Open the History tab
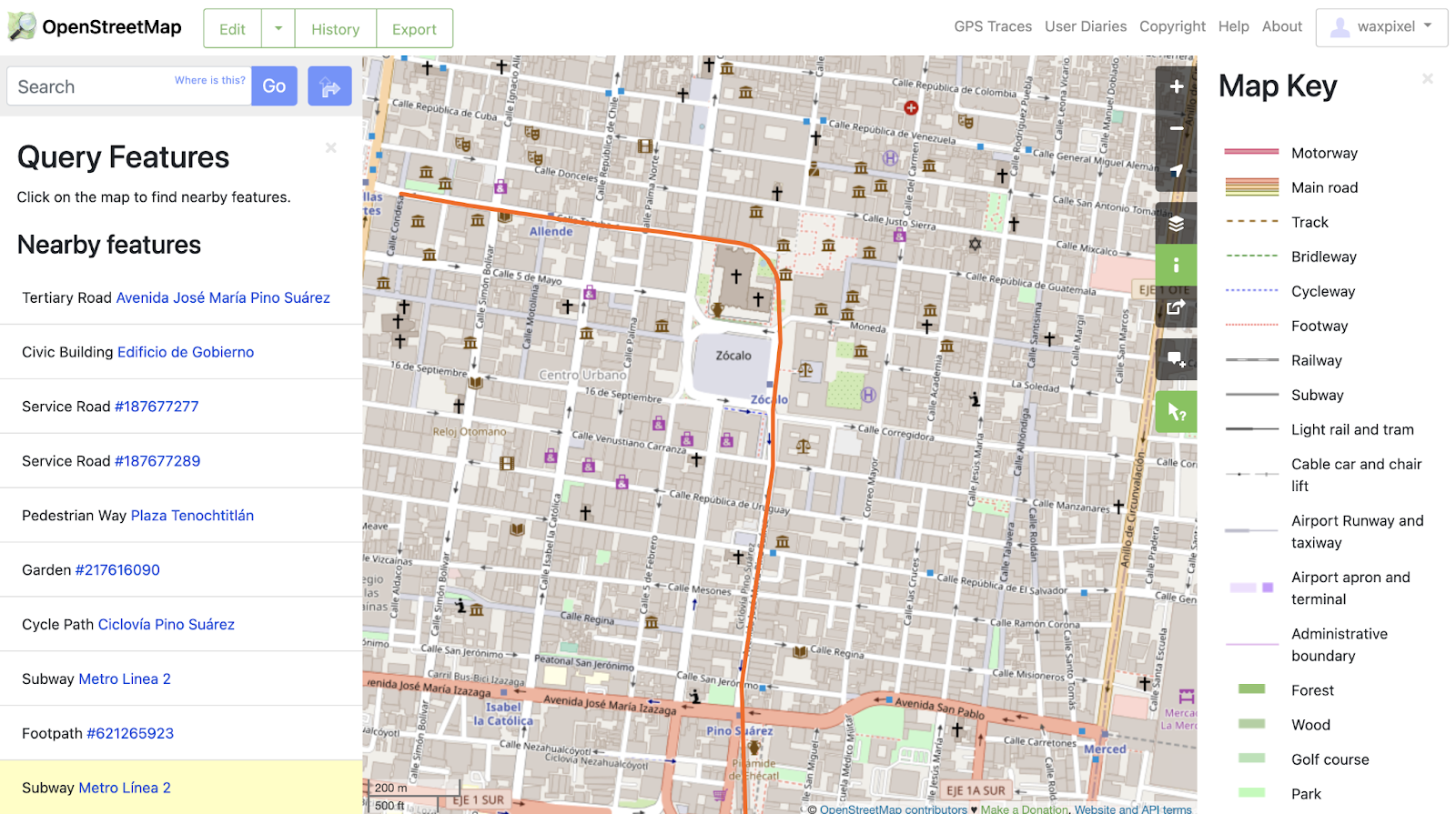 point(335,28)
